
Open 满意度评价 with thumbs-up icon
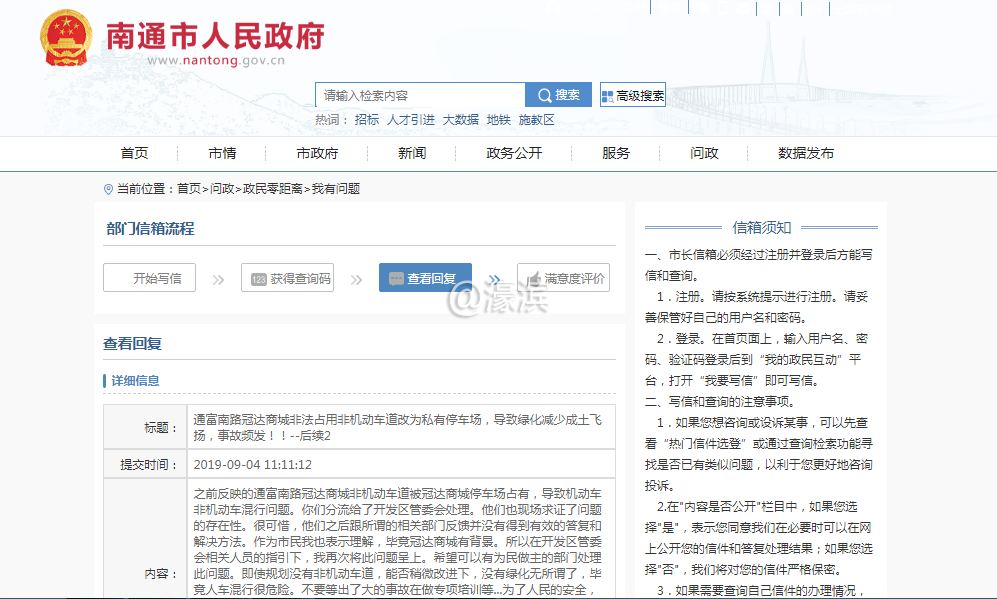pyautogui.click(x=563, y=279)
